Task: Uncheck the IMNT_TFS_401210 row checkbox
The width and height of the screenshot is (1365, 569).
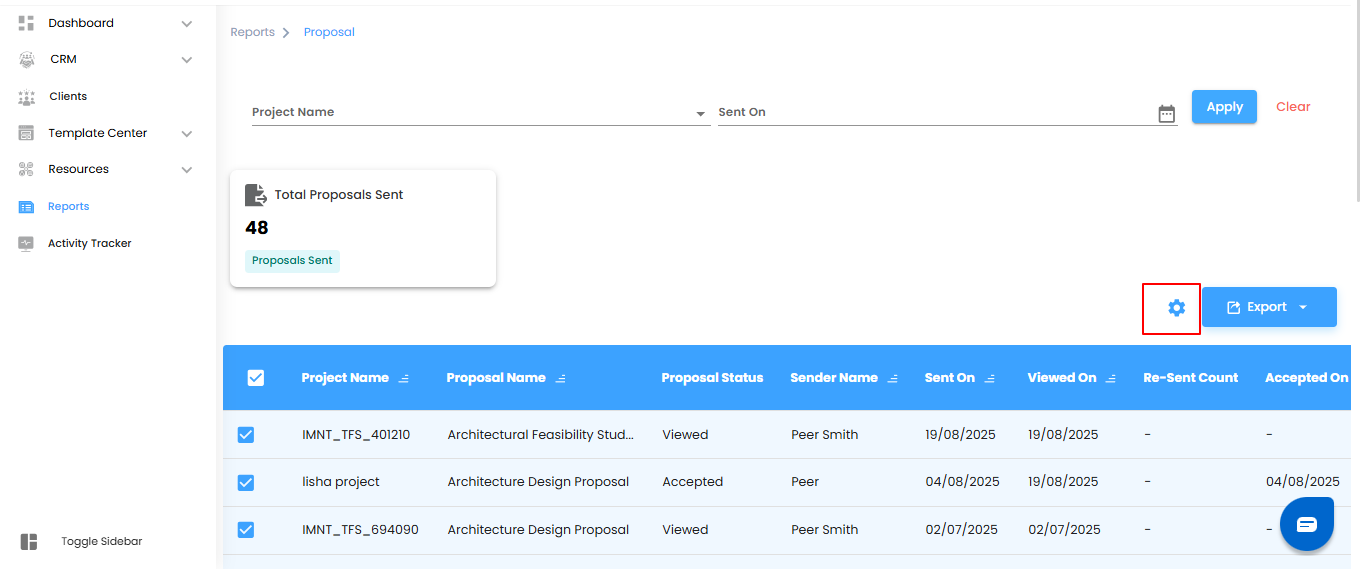Action: tap(246, 435)
